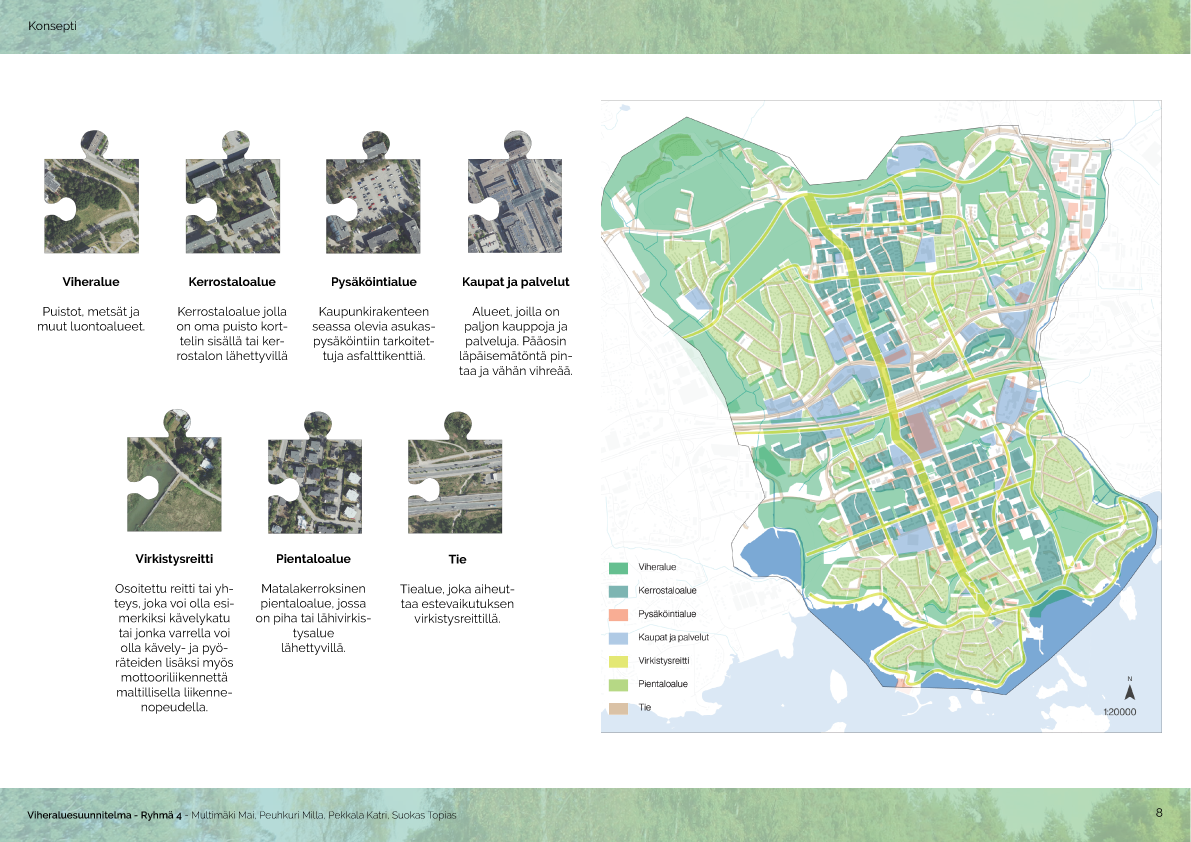Screen dimensions: 1191x842
Task: Click the Kerrostaloalue puzzle piece image
Action: [232, 193]
